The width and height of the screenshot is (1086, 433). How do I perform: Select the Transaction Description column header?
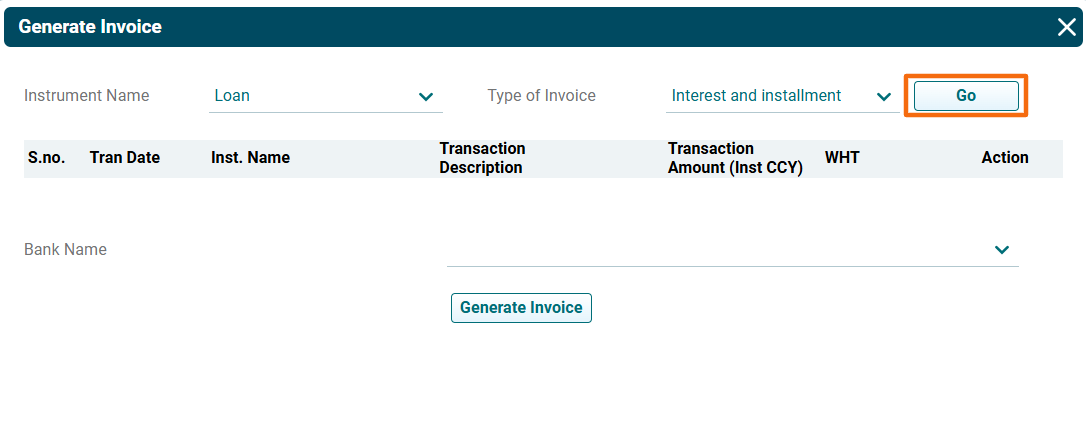[482, 158]
